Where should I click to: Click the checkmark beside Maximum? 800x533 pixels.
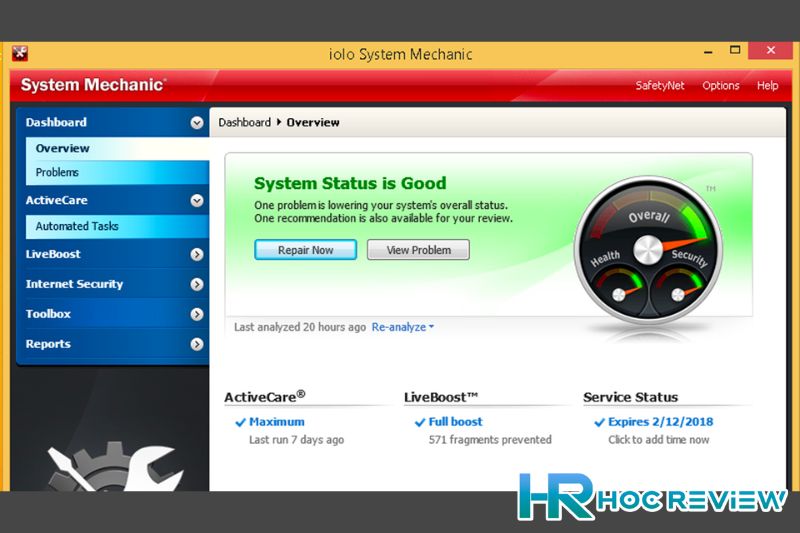[240, 422]
